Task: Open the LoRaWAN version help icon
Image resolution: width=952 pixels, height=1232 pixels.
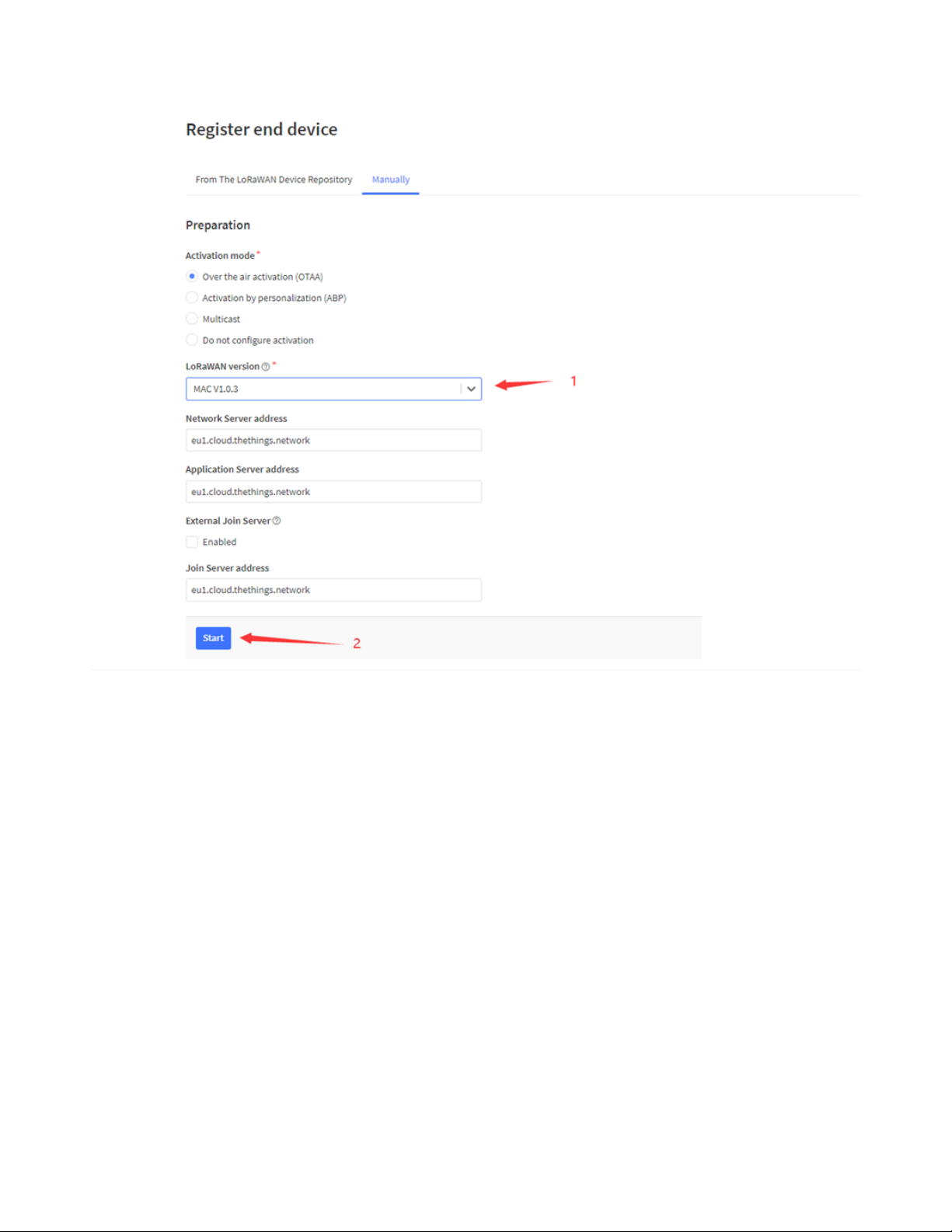Action: click(266, 367)
